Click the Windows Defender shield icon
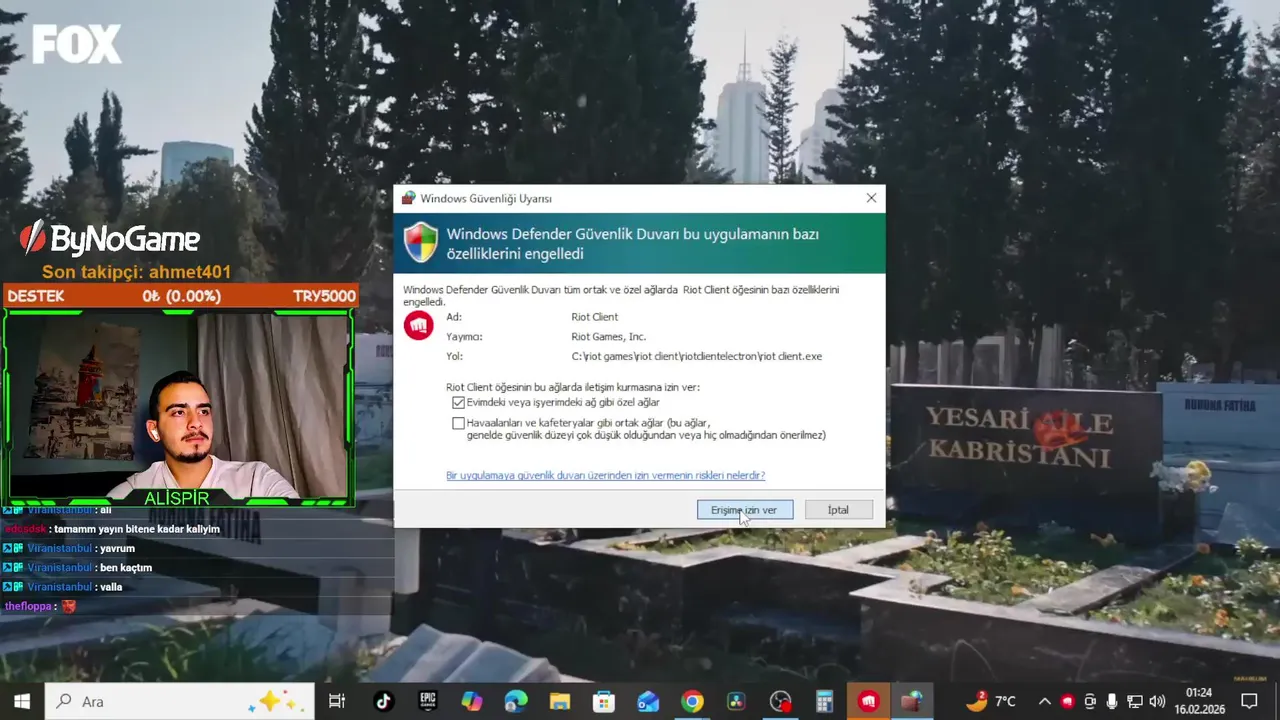The image size is (1280, 720). point(420,242)
